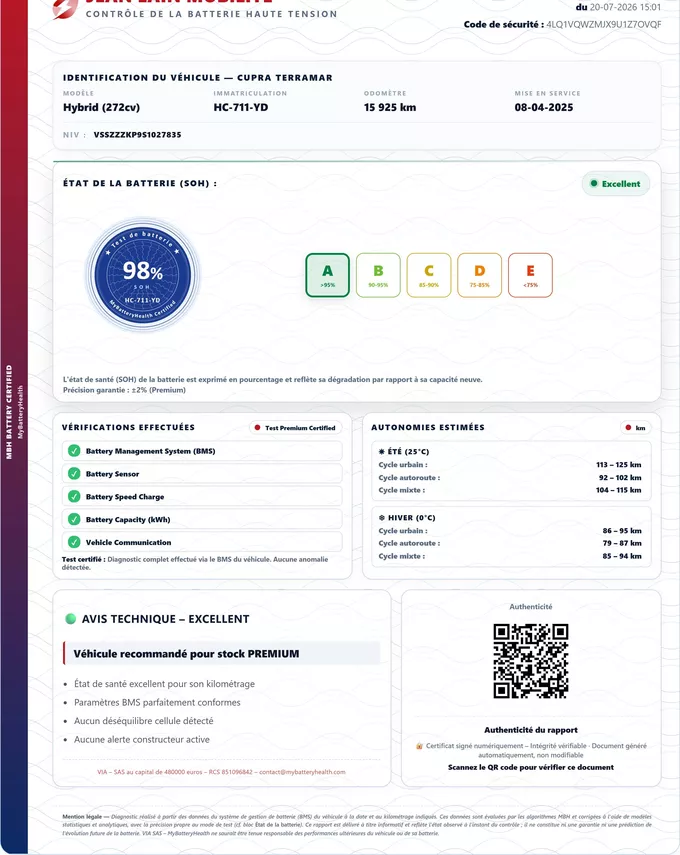The height and width of the screenshot is (855, 680).
Task: Click 'Aucune alerte constructeur active' bullet
Action: point(142,739)
